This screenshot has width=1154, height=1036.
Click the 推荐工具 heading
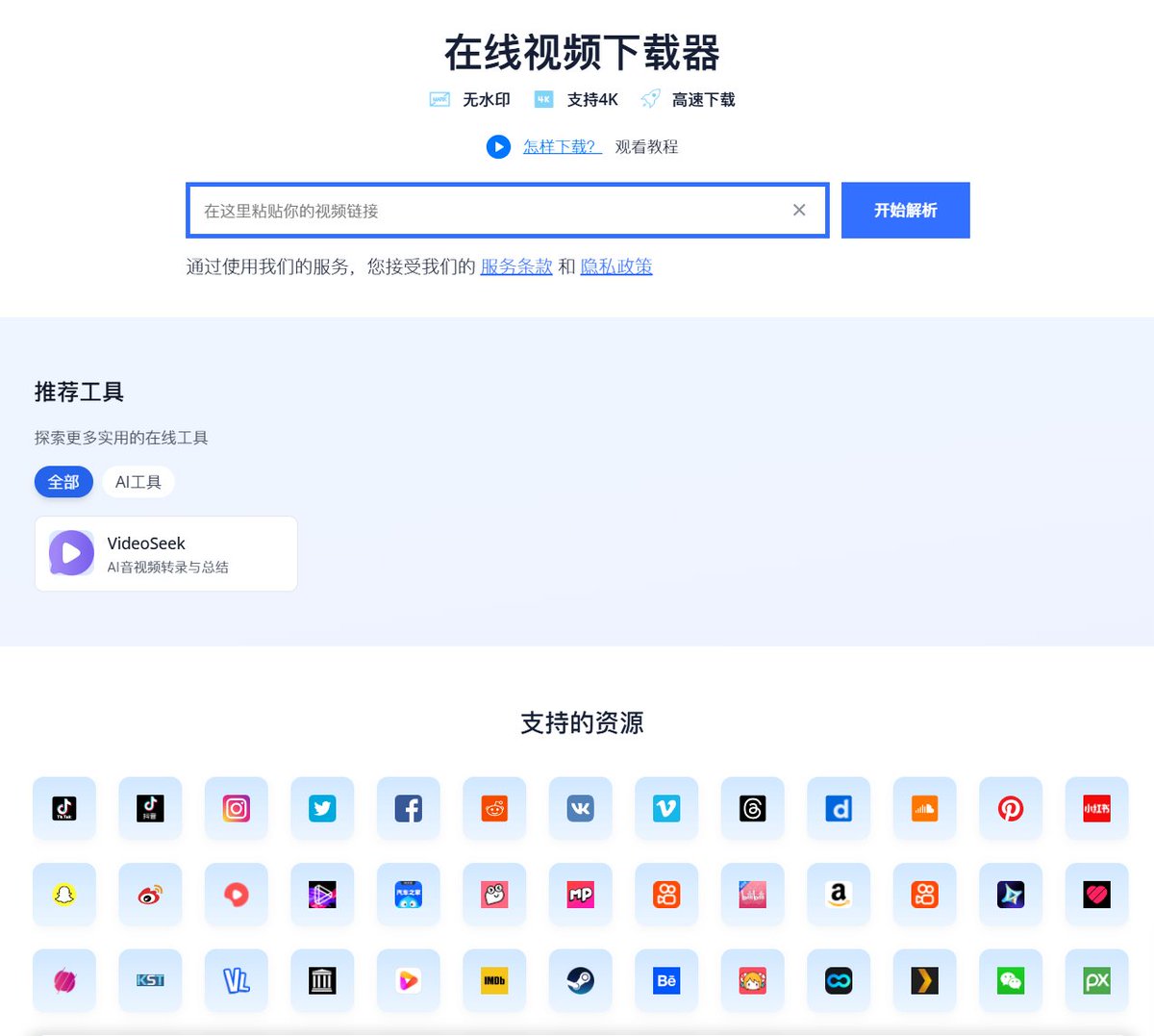point(79,392)
